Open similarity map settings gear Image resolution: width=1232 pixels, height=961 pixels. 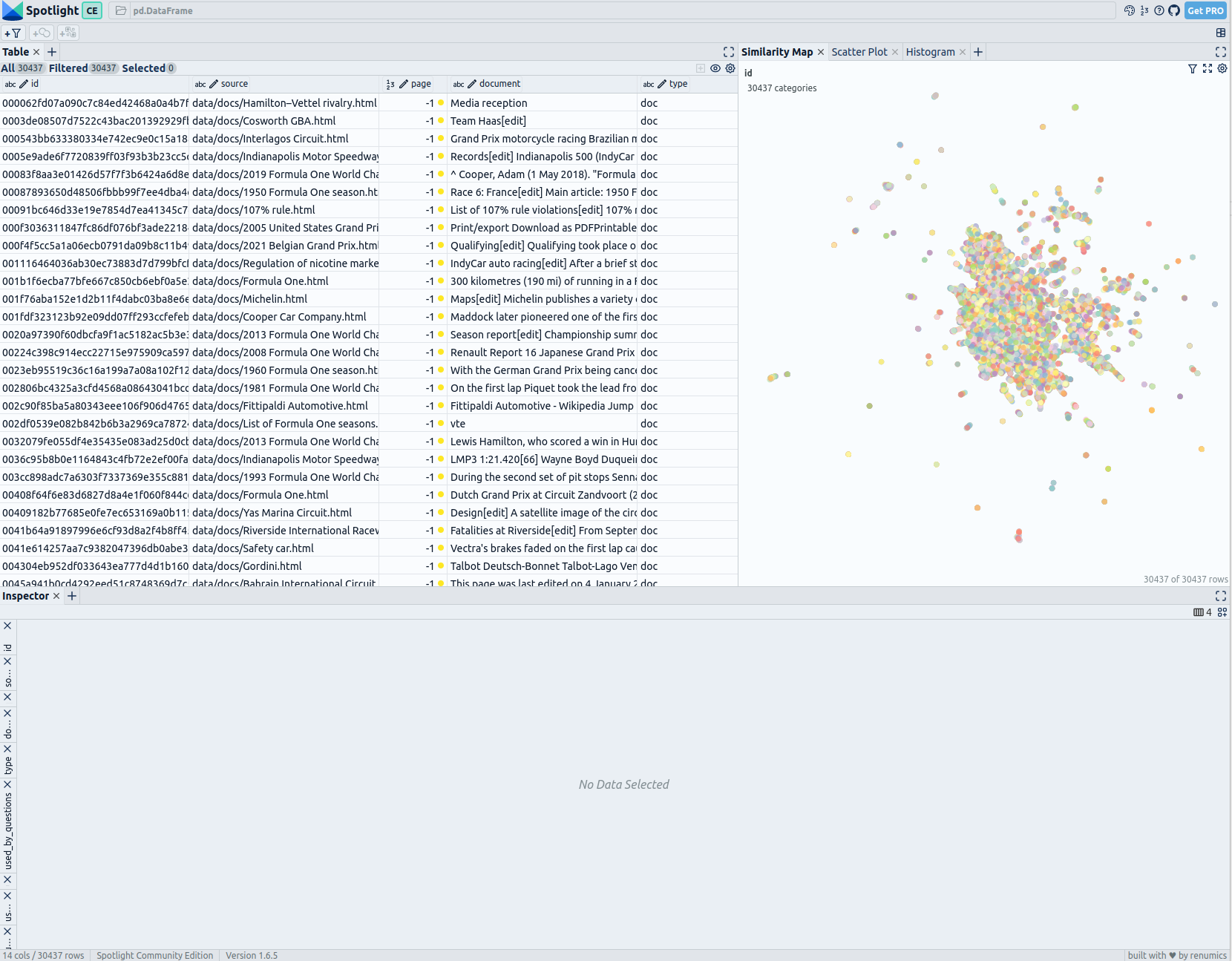1222,68
